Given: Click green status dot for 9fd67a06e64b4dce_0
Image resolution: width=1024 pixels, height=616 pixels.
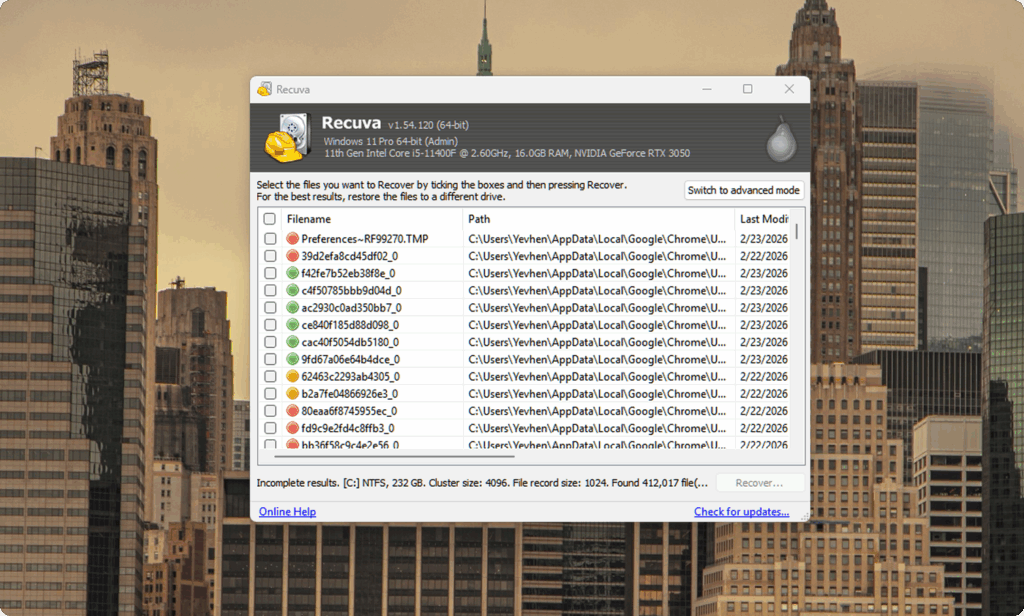Looking at the screenshot, I should [x=293, y=359].
